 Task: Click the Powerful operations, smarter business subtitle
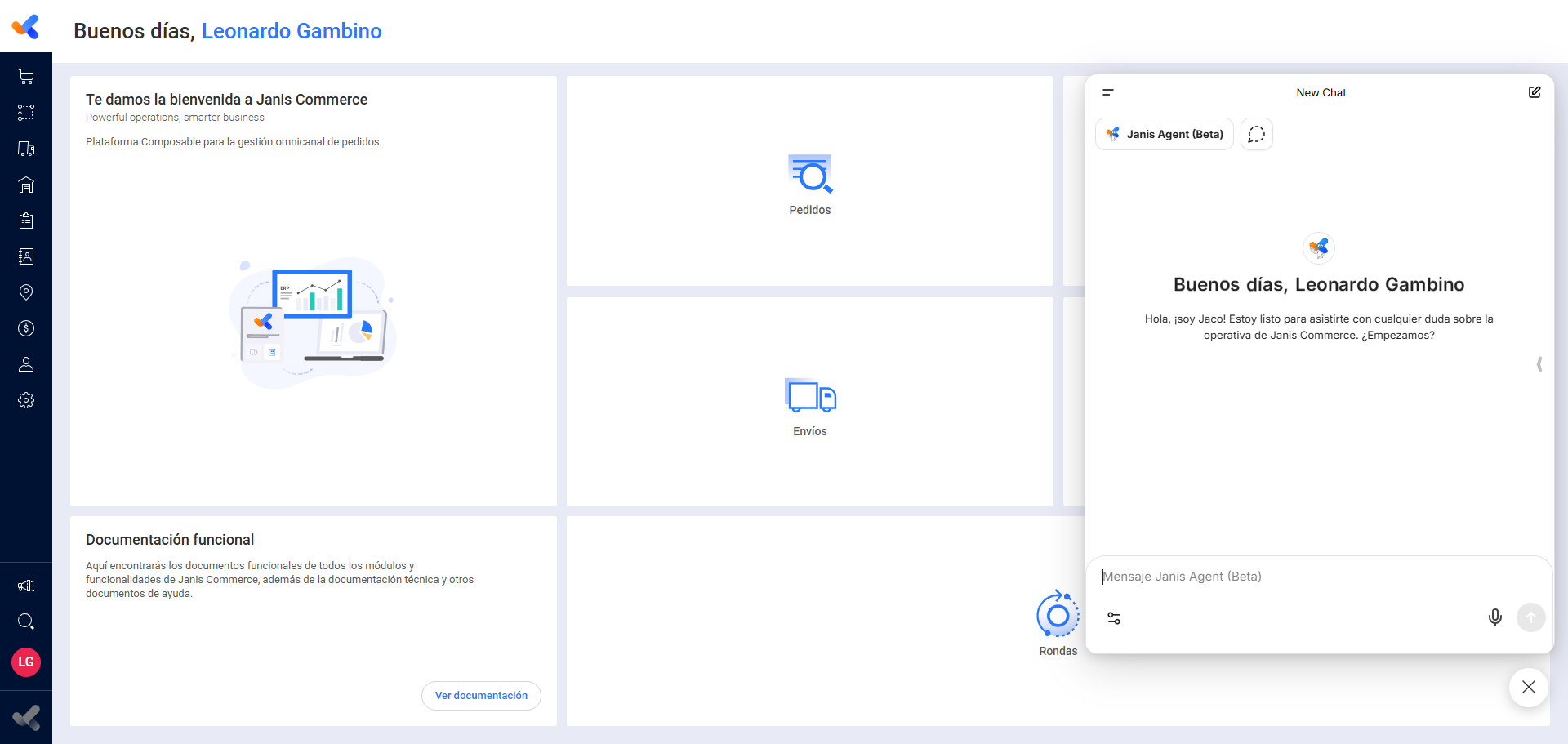(x=175, y=118)
